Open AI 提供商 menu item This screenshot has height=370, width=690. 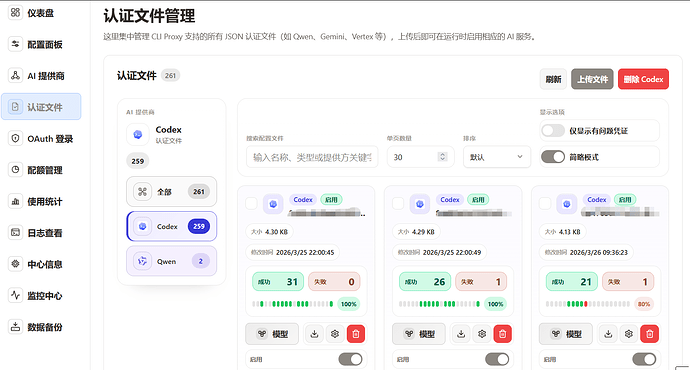41,76
